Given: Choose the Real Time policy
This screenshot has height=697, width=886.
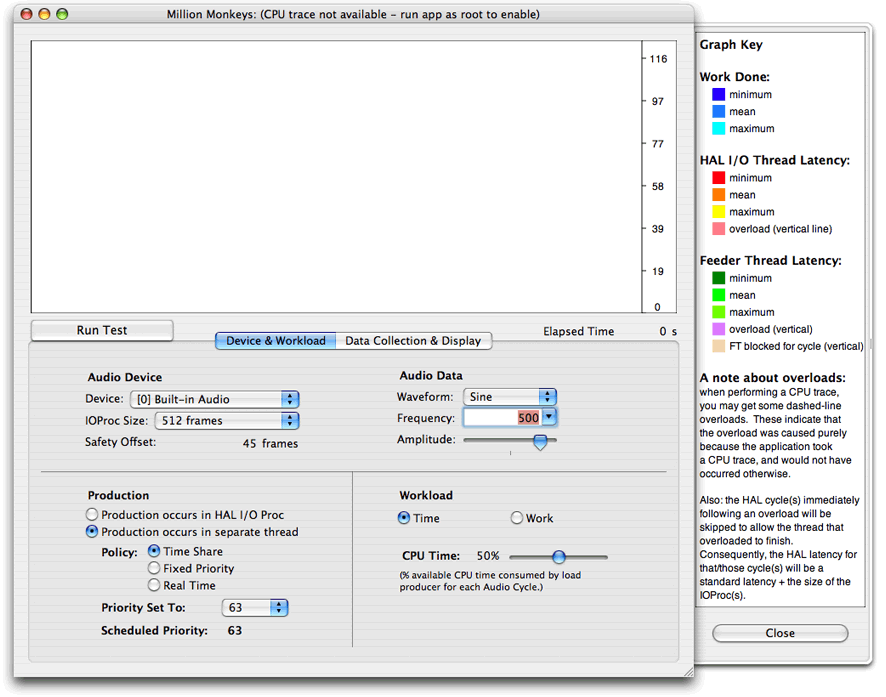Looking at the screenshot, I should pyautogui.click(x=153, y=585).
